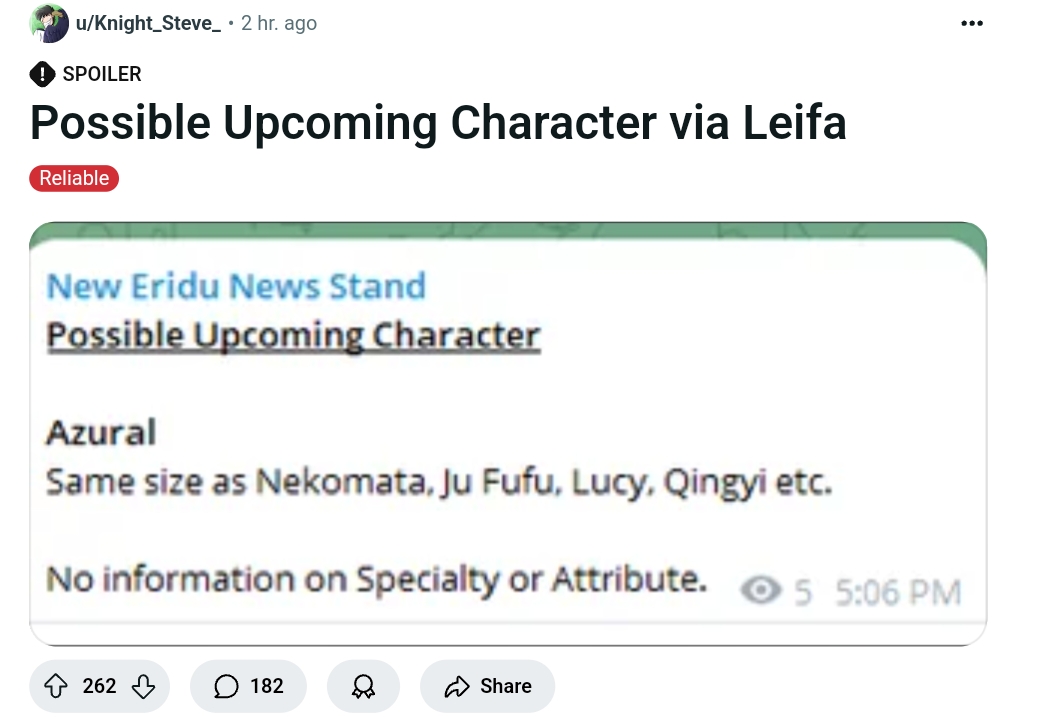Image resolution: width=1050 pixels, height=717 pixels.
Task: Click the 2 hr. ago timestamp
Action: tap(279, 23)
